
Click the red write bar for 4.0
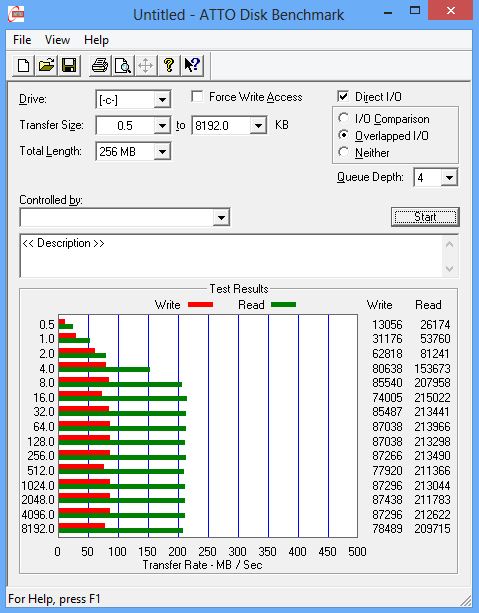pos(83,365)
